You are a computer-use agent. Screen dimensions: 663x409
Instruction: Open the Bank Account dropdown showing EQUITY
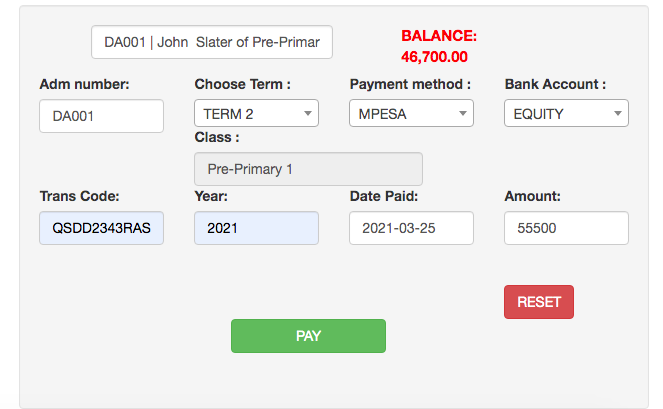click(x=566, y=114)
